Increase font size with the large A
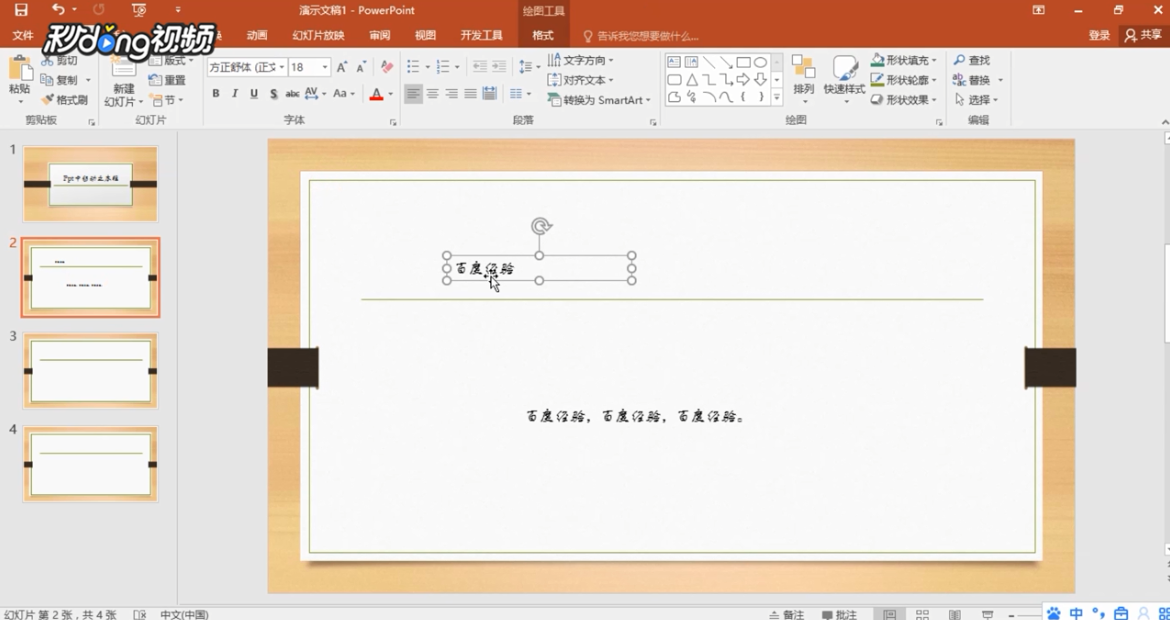 [342, 67]
